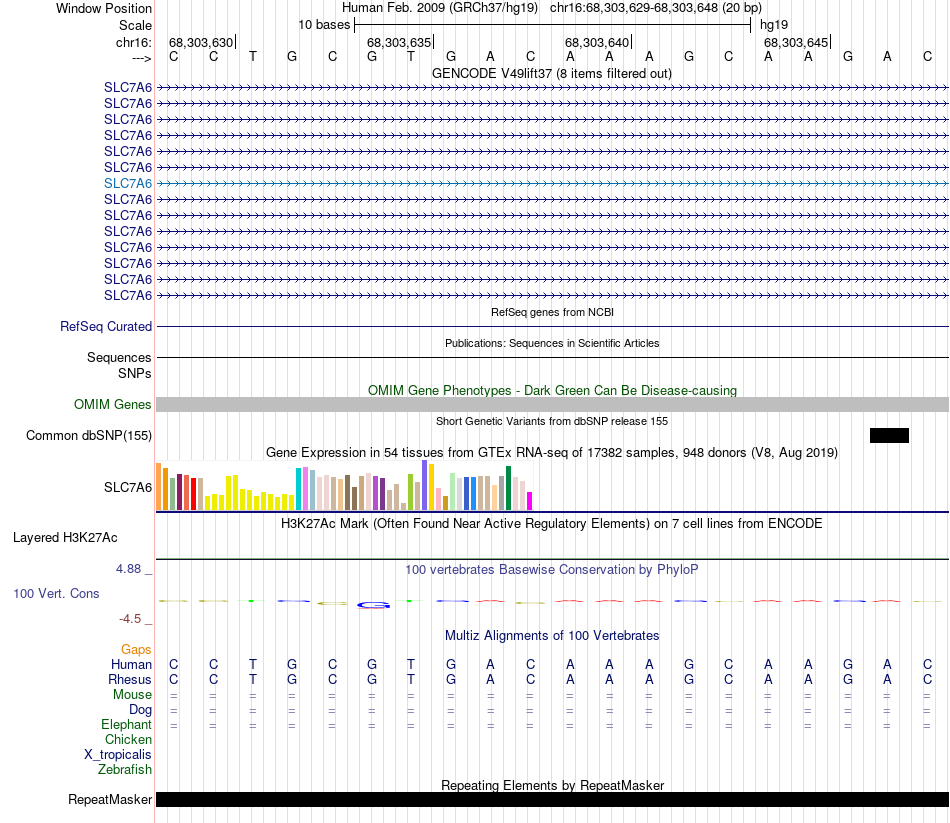Click the tallest blue-purple bar in GTEx chart

coord(425,485)
